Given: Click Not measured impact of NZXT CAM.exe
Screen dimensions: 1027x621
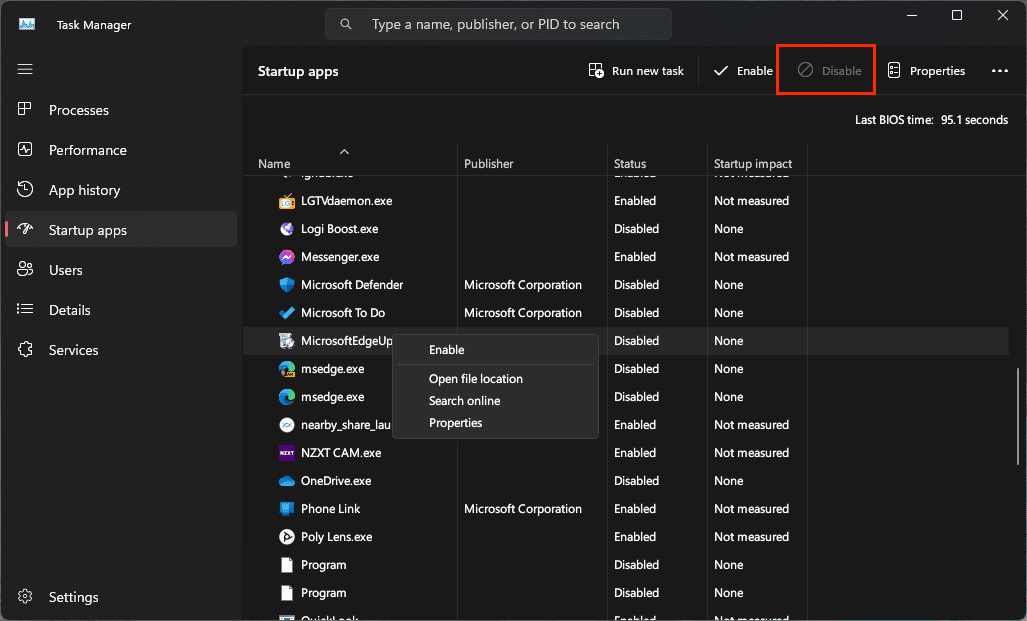Looking at the screenshot, I should [751, 453].
